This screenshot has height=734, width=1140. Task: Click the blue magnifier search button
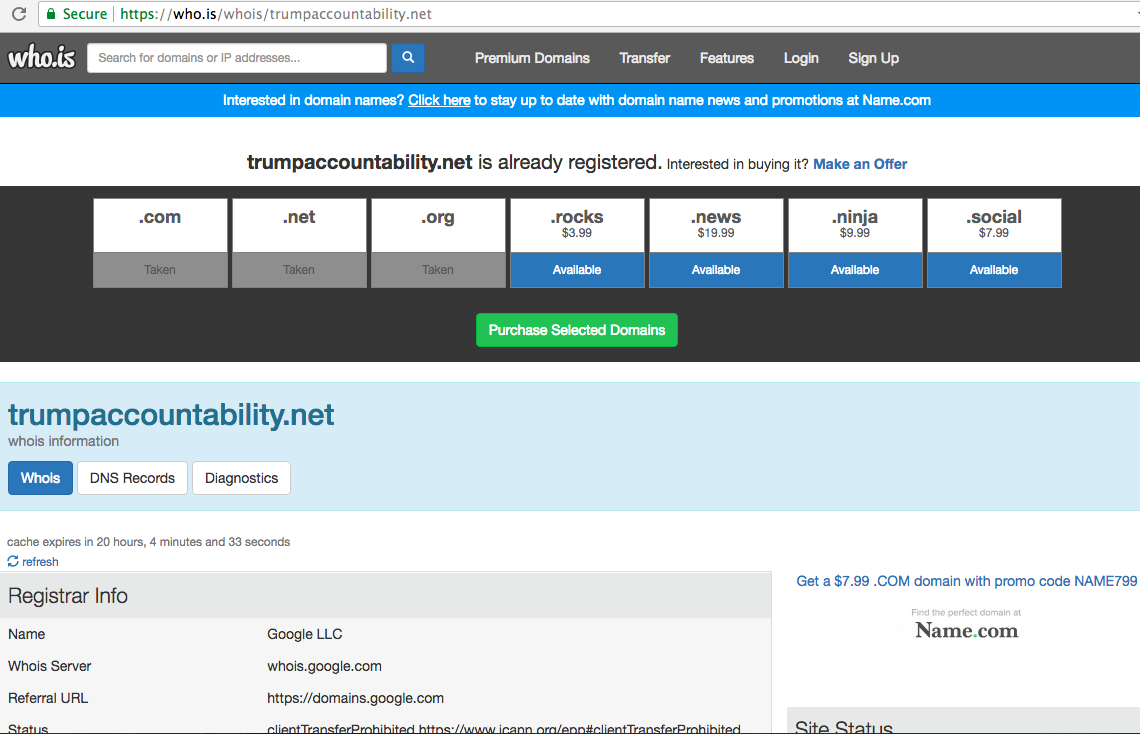[408, 57]
